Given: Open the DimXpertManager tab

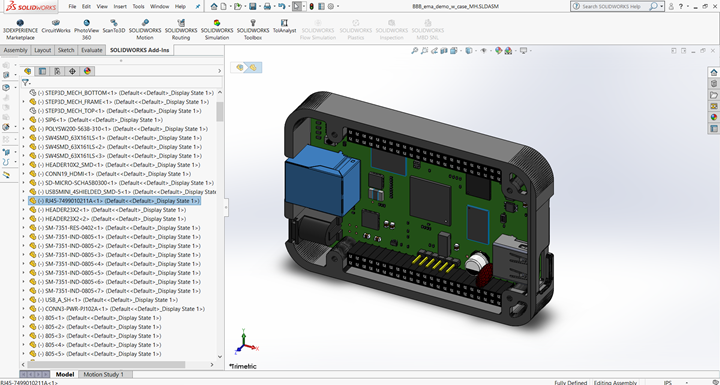Looking at the screenshot, I should (72, 71).
